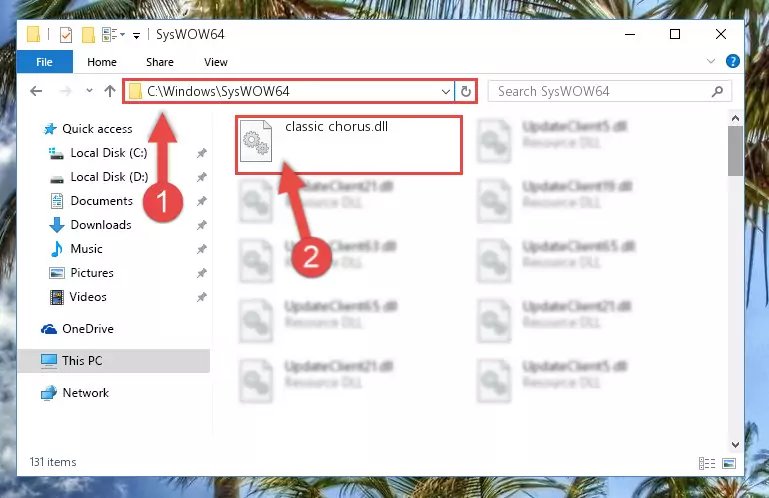This screenshot has height=498, width=769.
Task: Open Local Disk (D:) in sidebar
Action: point(99,177)
